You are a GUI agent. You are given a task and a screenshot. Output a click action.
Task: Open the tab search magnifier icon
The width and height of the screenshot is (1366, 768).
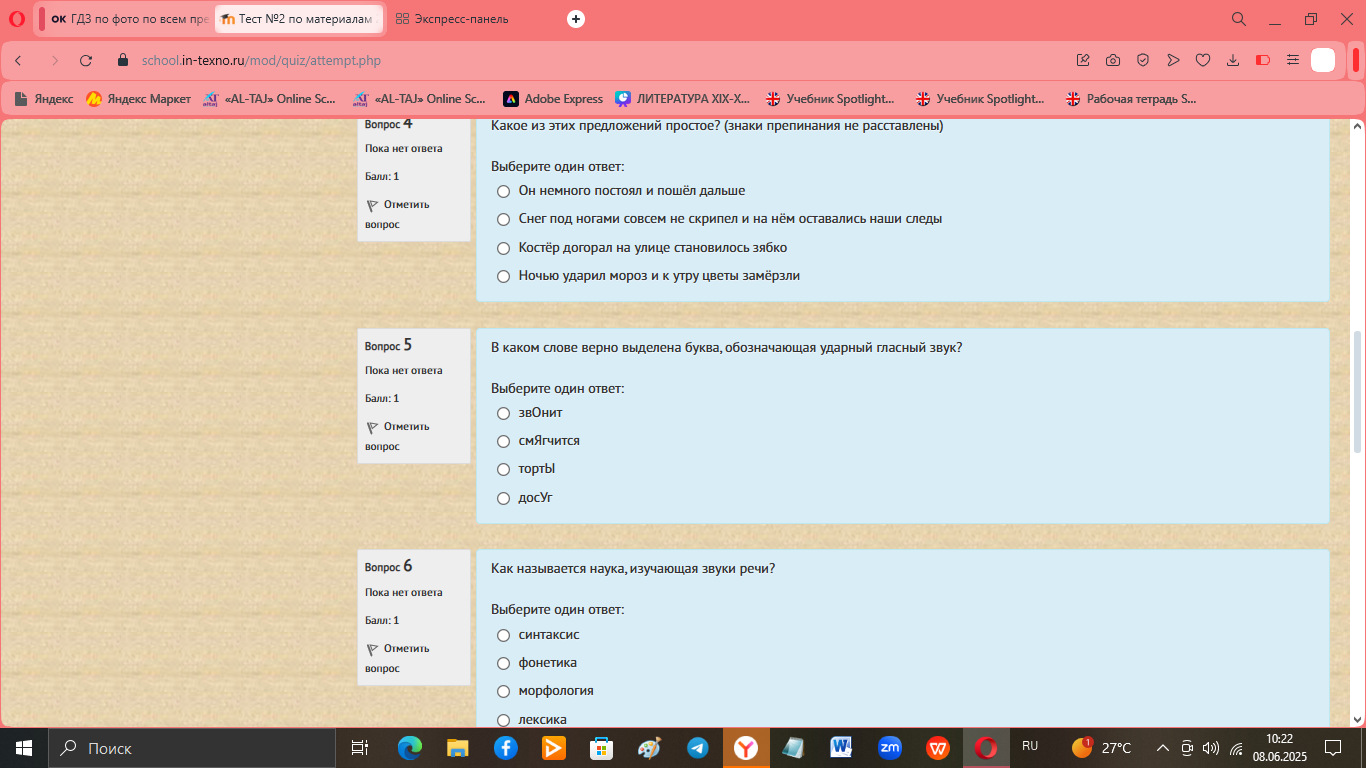1238,19
